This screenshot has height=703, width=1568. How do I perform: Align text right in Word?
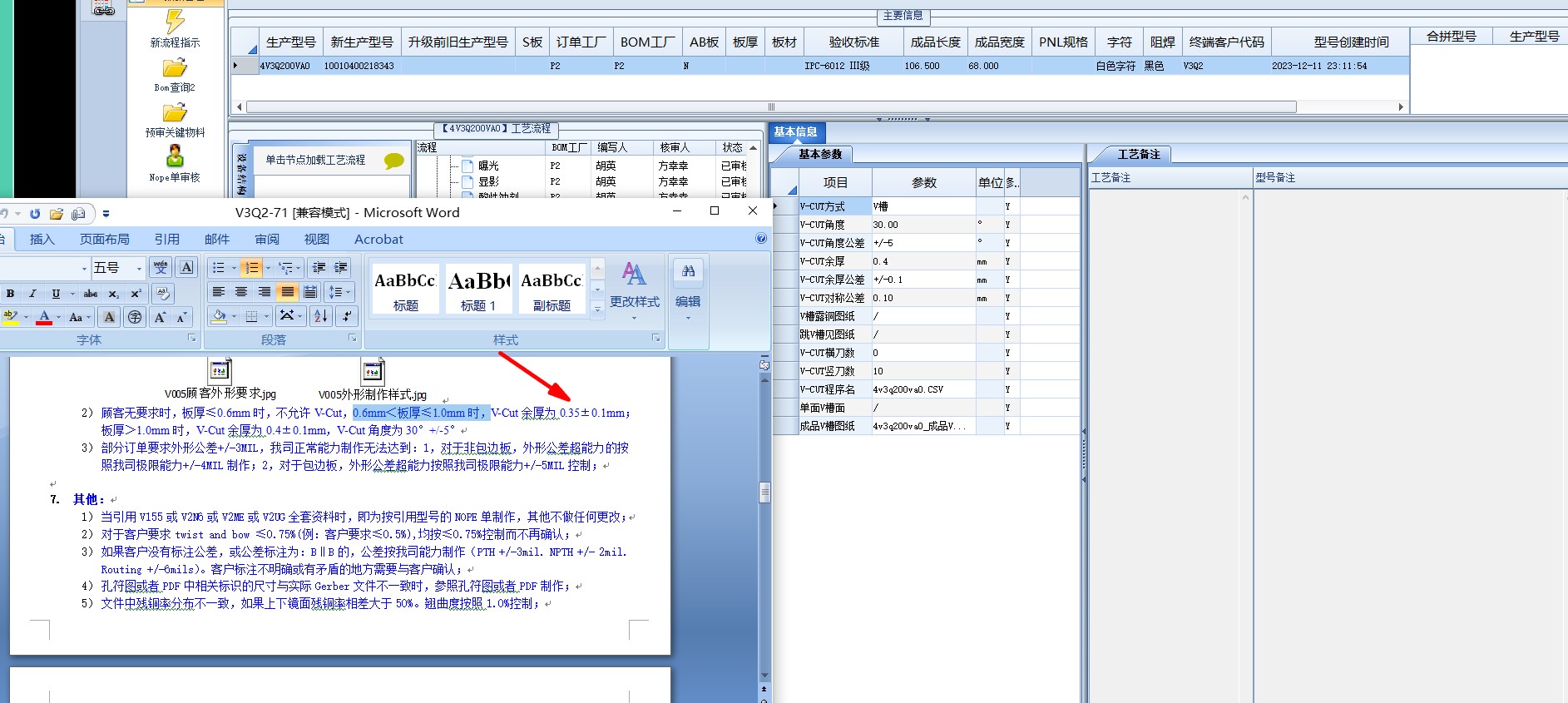(265, 292)
